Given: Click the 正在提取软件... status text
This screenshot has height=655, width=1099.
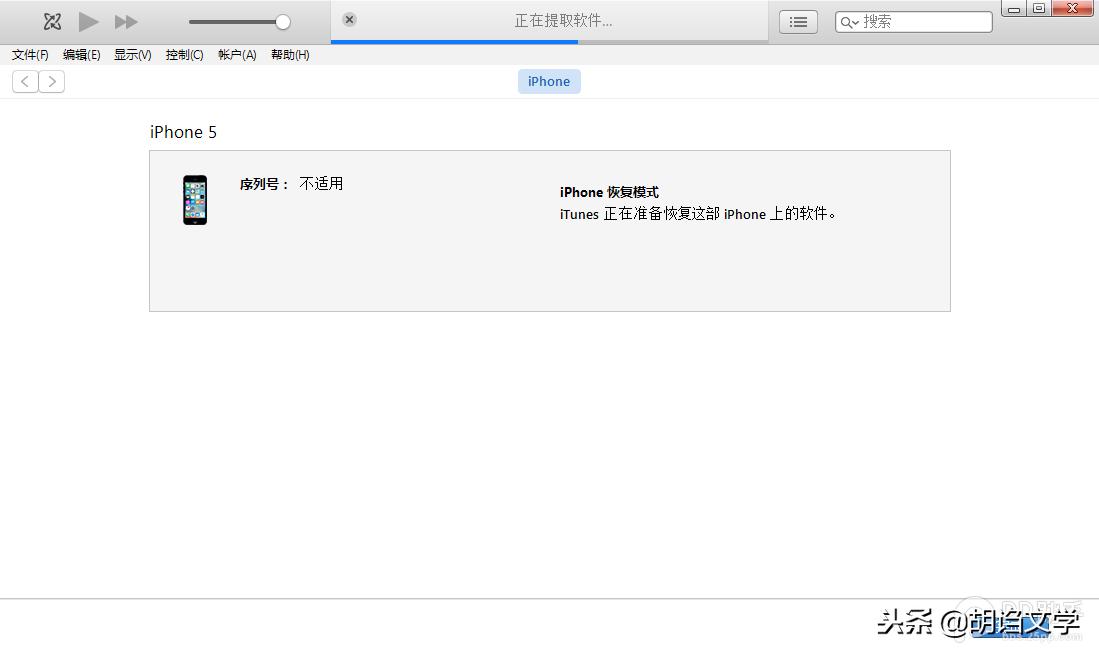Looking at the screenshot, I should (564, 21).
